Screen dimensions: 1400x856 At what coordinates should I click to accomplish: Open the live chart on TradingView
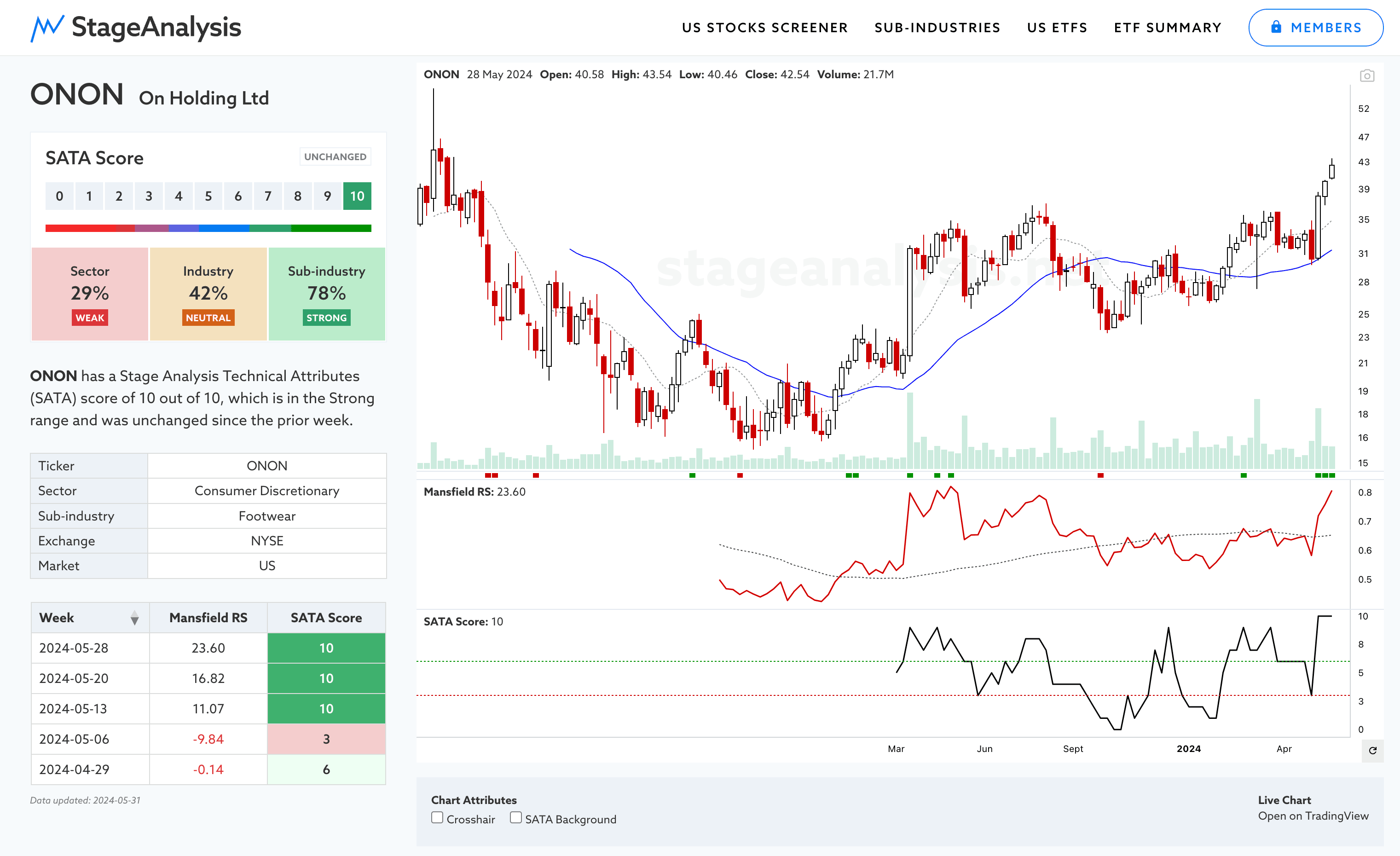point(1313,816)
